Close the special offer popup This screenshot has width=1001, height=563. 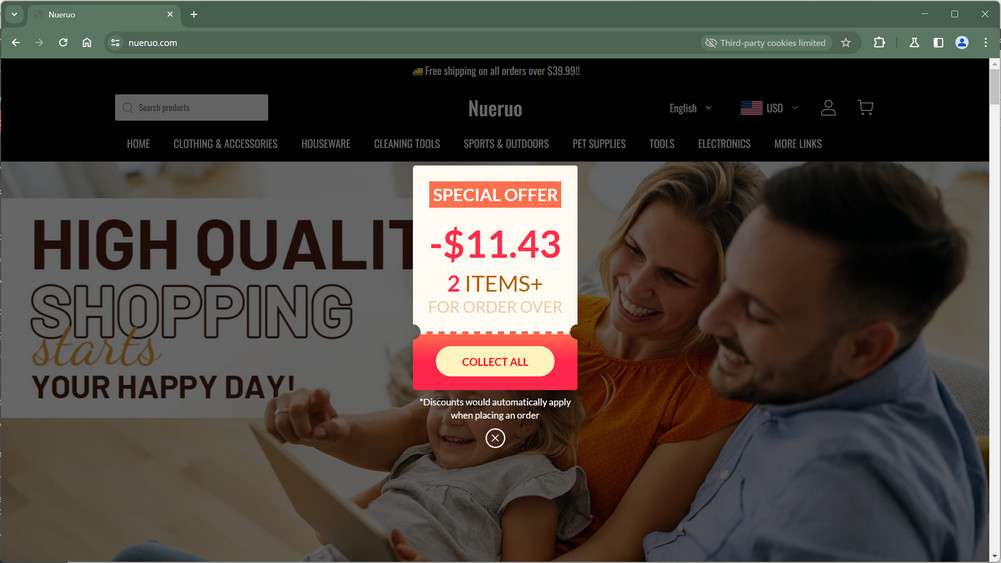pyautogui.click(x=495, y=438)
